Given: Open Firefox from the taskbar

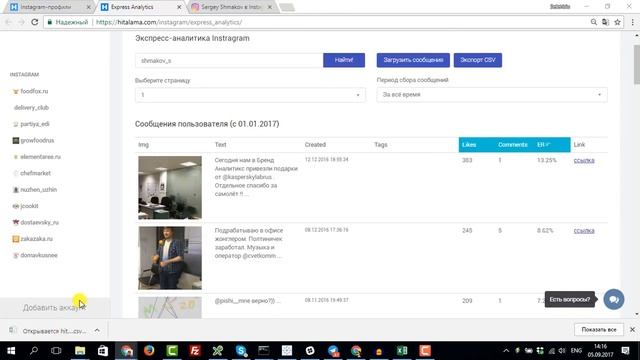Looking at the screenshot, I should 149,351.
